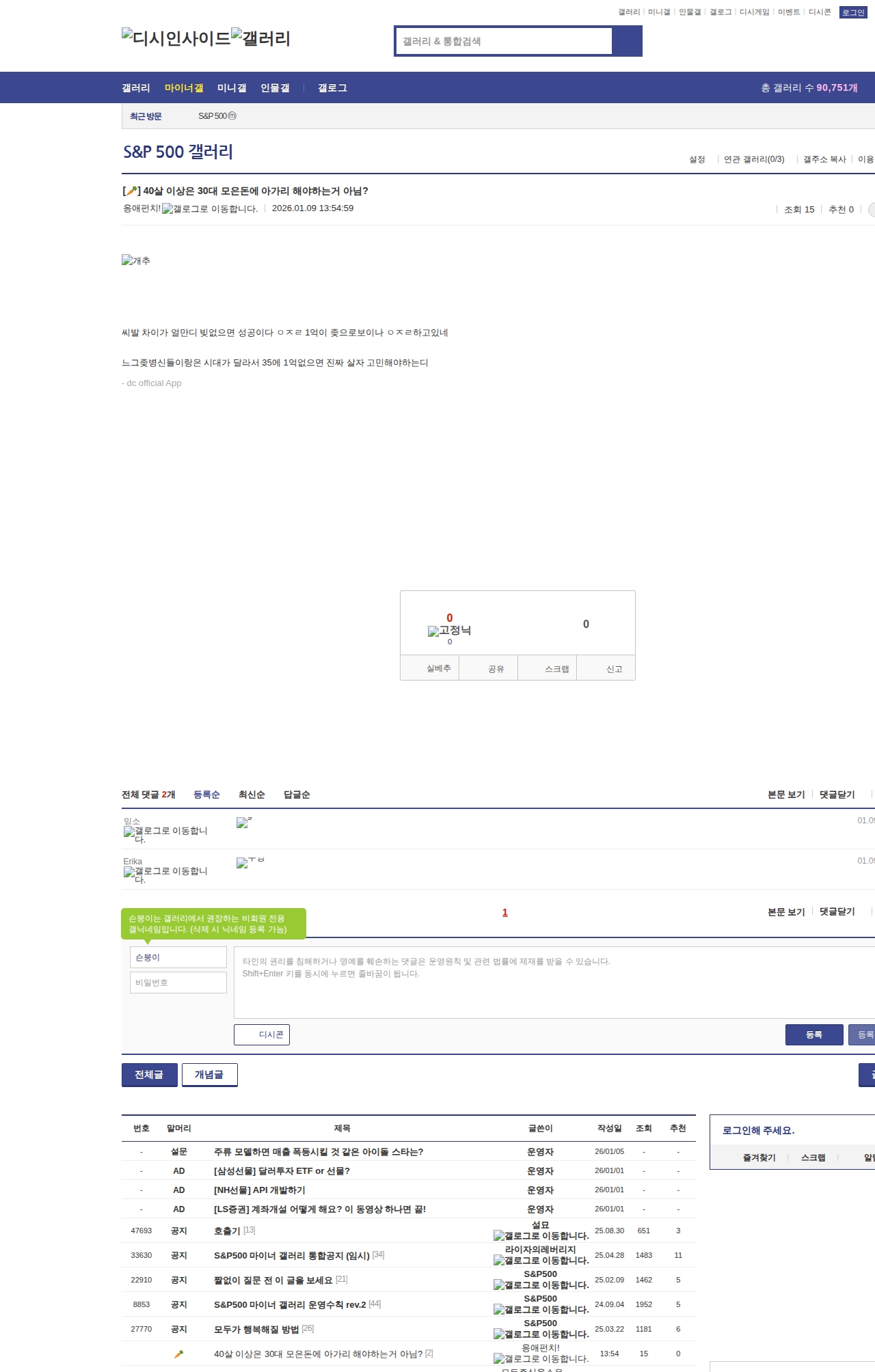
Task: Click the 개추 image in the post body
Action: coord(136,260)
